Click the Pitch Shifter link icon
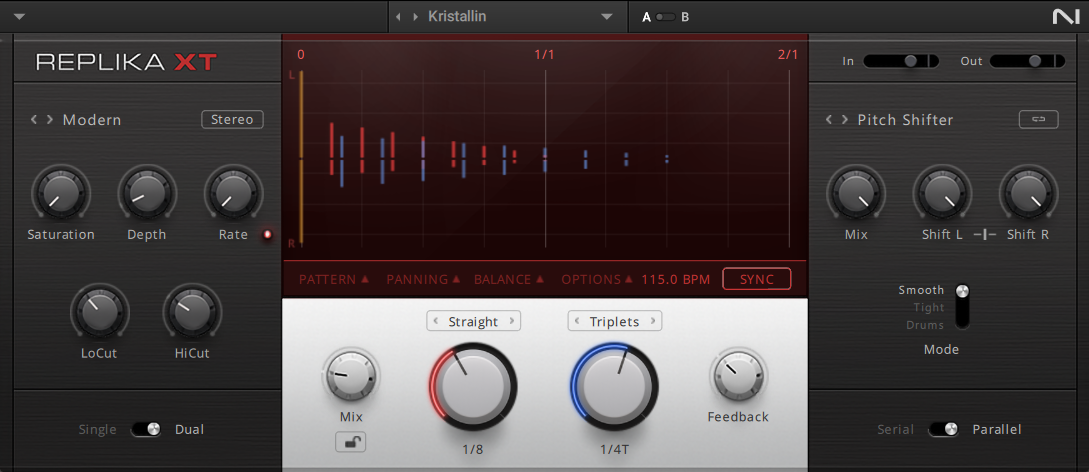 pos(1038,119)
